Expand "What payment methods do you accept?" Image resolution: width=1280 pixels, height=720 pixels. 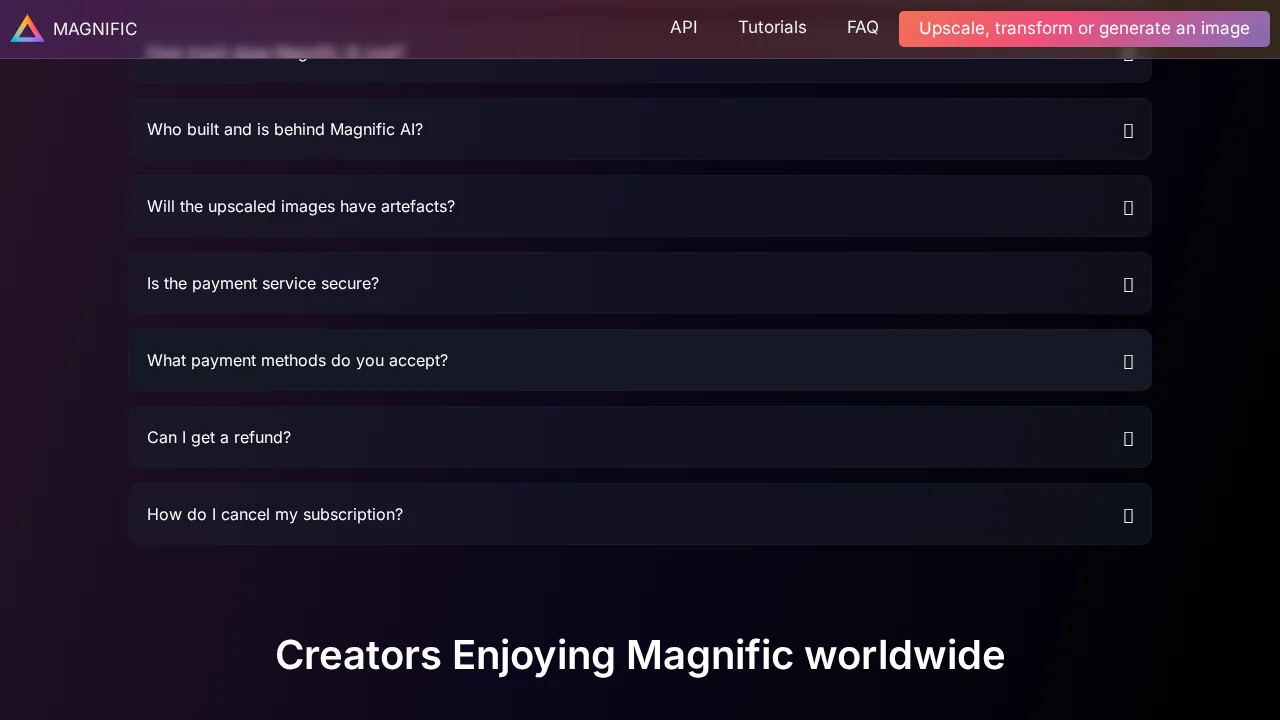pyautogui.click(x=640, y=360)
